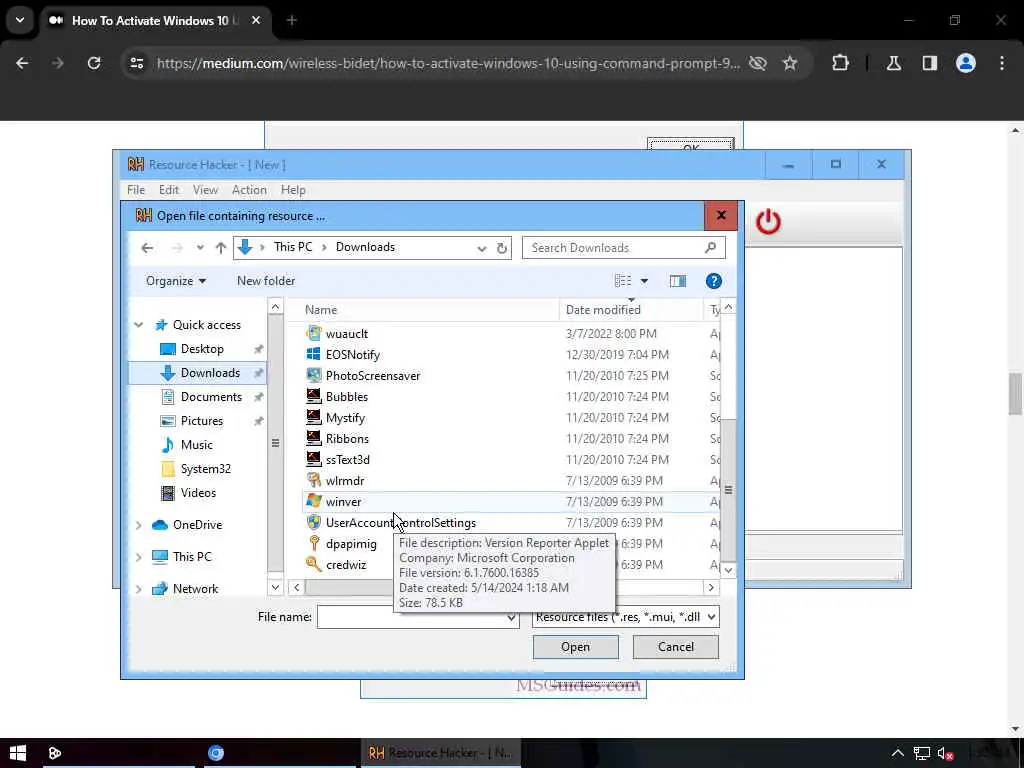Open the recent locations dropdown arrow

200,248
